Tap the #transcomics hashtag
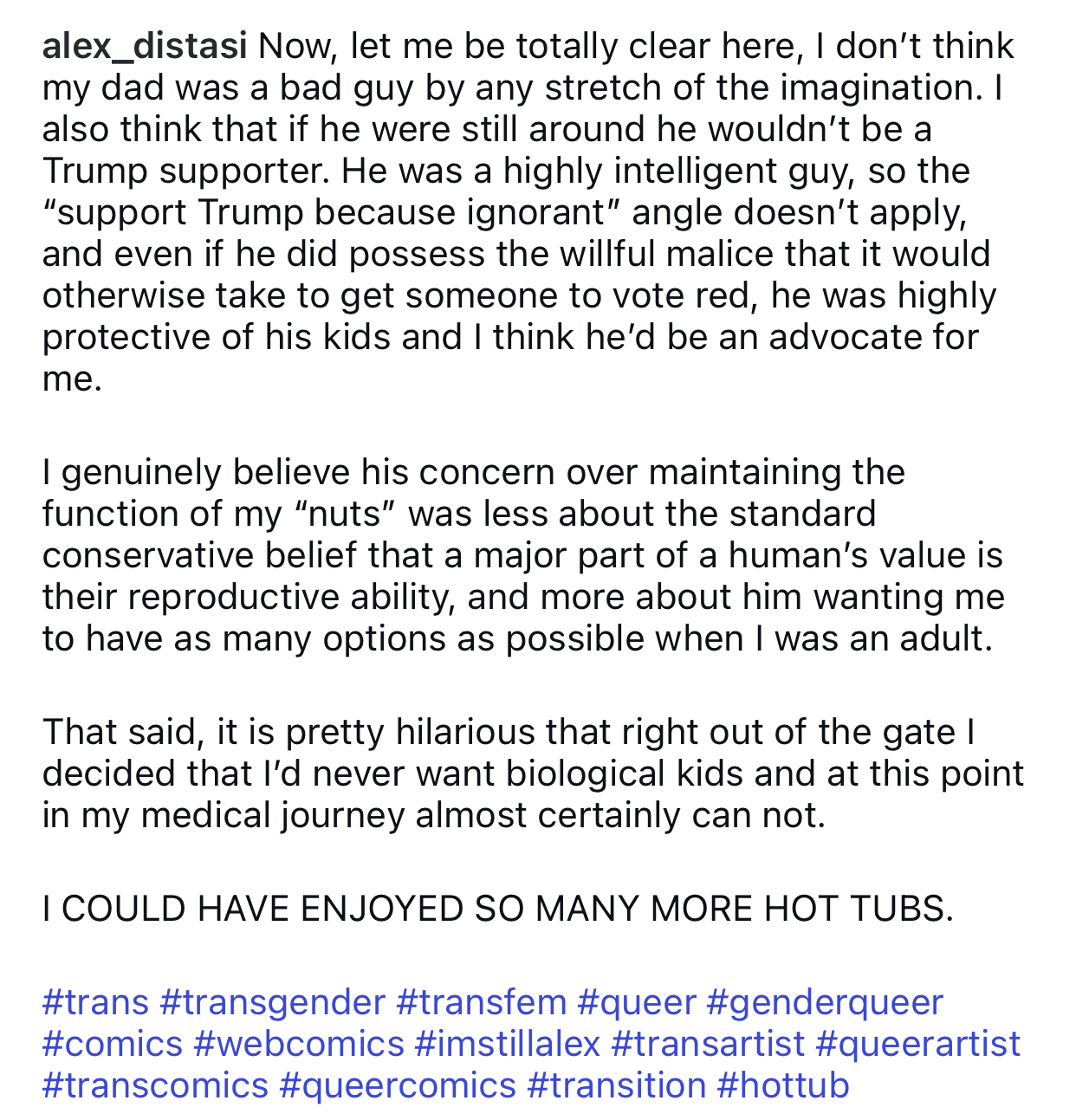This screenshot has height=1120, width=1076. [x=155, y=1085]
